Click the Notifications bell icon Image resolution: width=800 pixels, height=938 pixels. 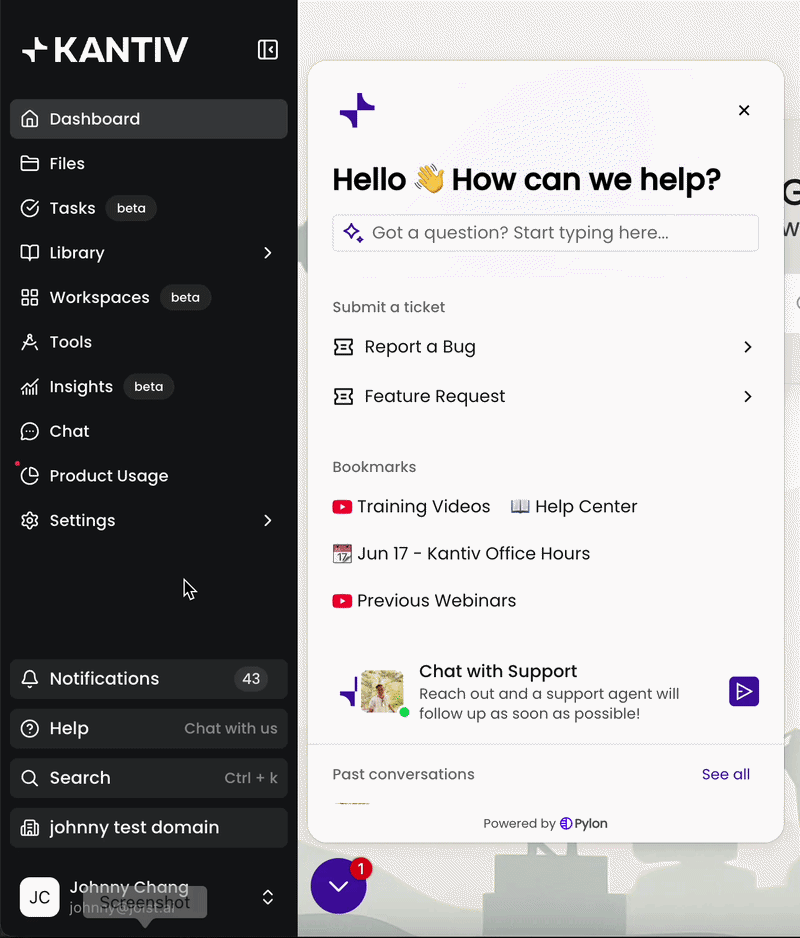(29, 679)
